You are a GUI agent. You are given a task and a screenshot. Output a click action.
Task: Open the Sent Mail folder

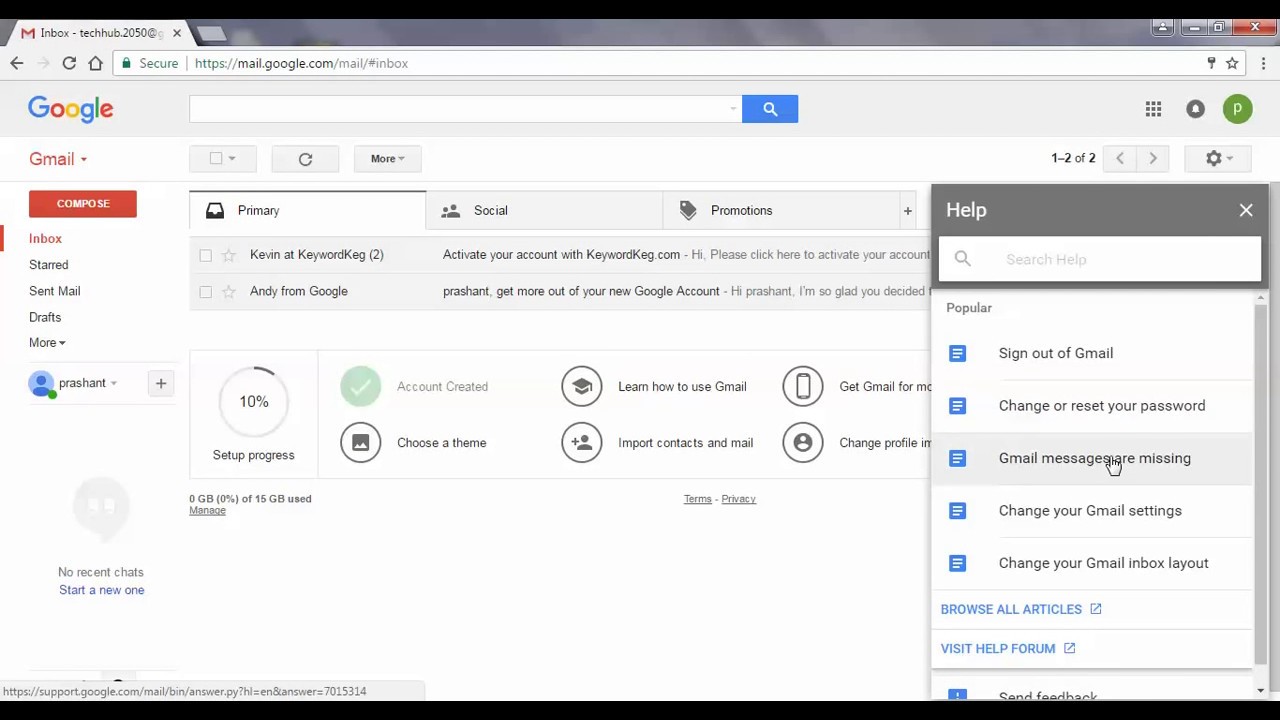coord(54,291)
